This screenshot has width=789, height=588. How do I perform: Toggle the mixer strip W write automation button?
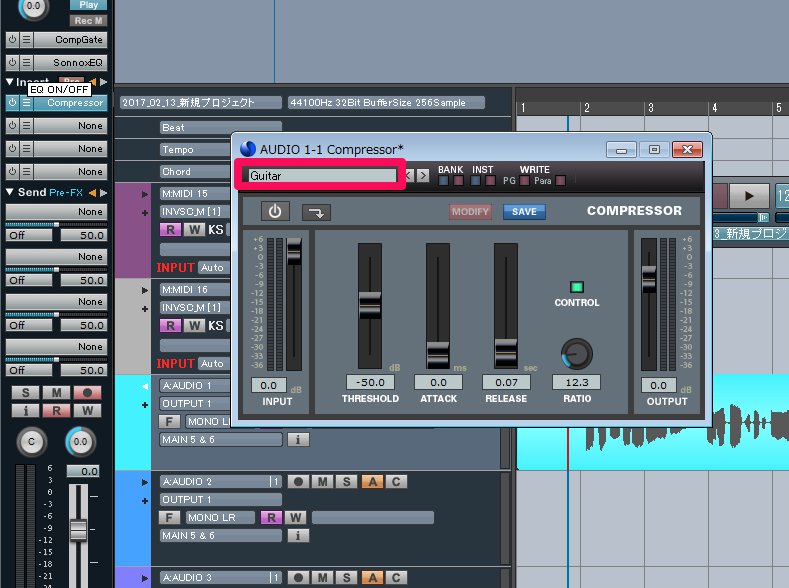88,410
